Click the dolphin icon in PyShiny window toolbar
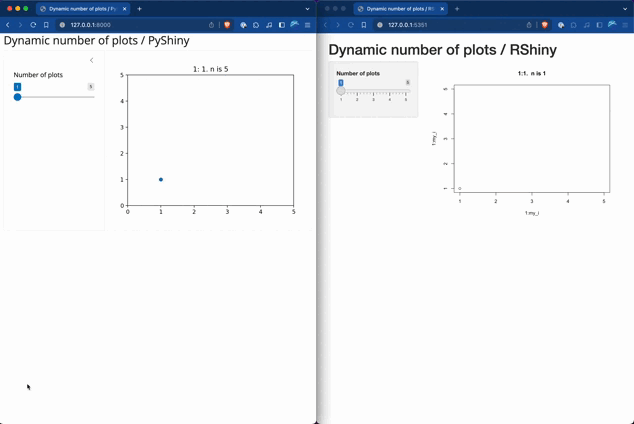Viewport: 634px width, 424px height. coord(294,24)
